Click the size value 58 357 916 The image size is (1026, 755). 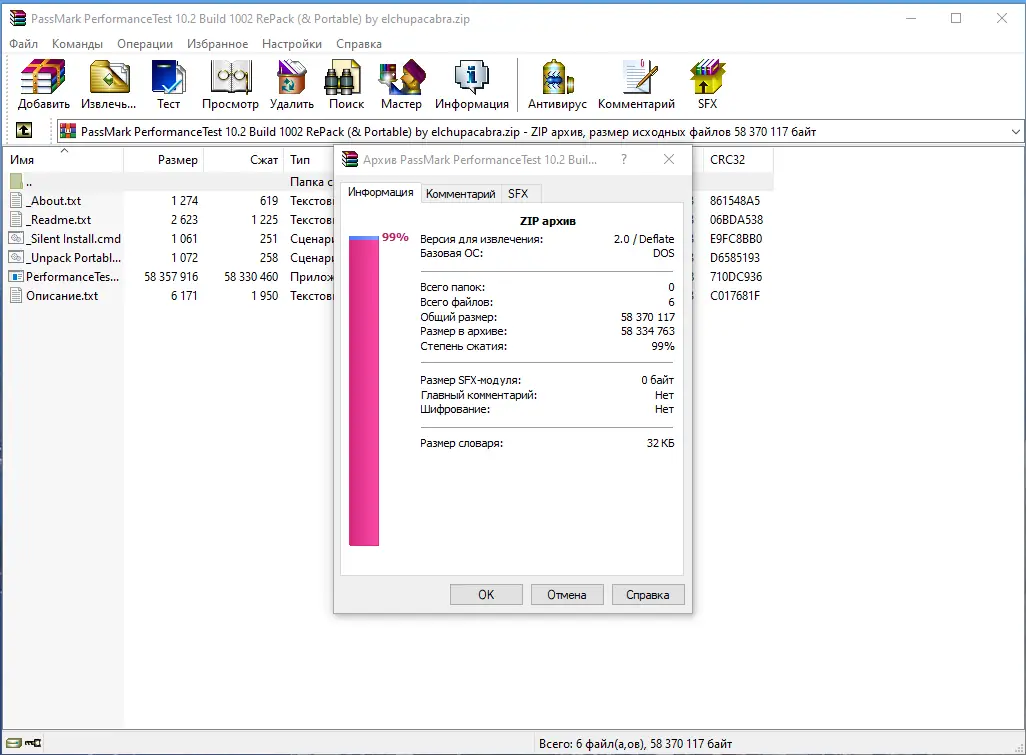point(171,277)
